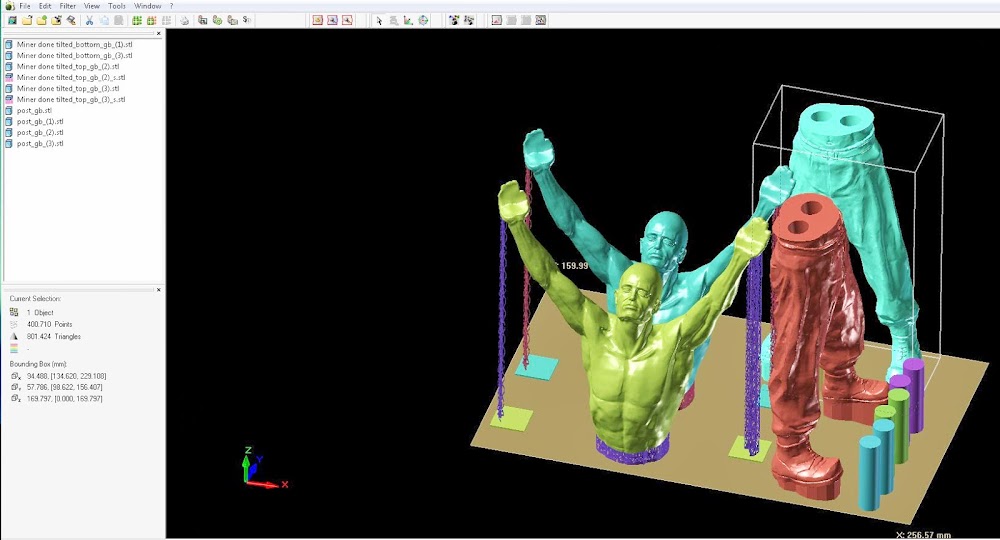Open the ? help menu

tap(171, 6)
